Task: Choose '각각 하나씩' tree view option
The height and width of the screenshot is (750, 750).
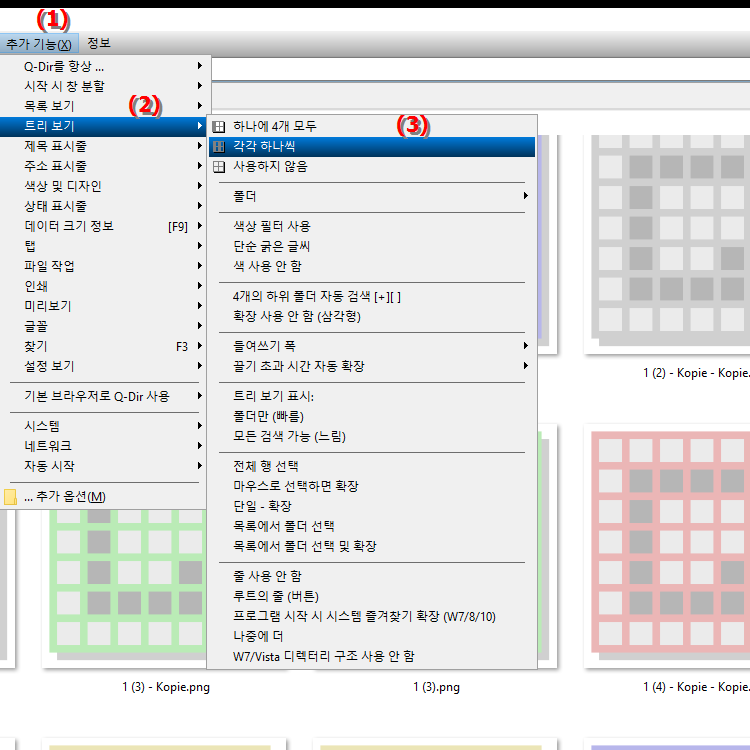Action: [x=372, y=146]
